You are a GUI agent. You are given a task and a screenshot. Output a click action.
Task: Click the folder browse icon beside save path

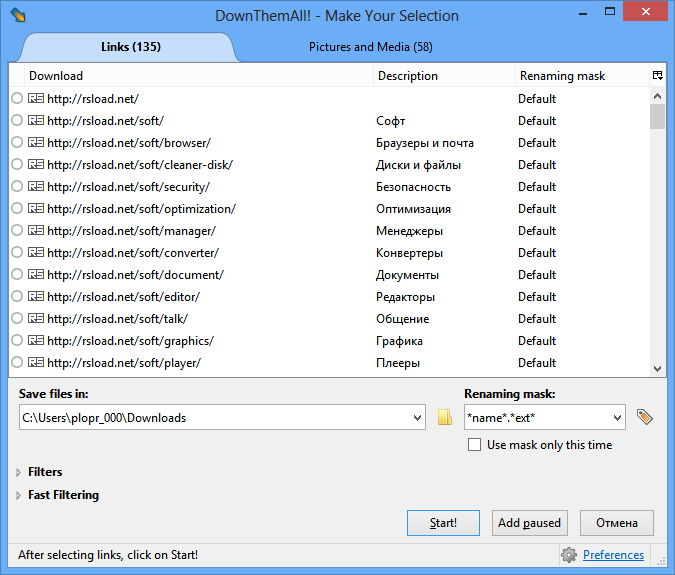point(445,417)
